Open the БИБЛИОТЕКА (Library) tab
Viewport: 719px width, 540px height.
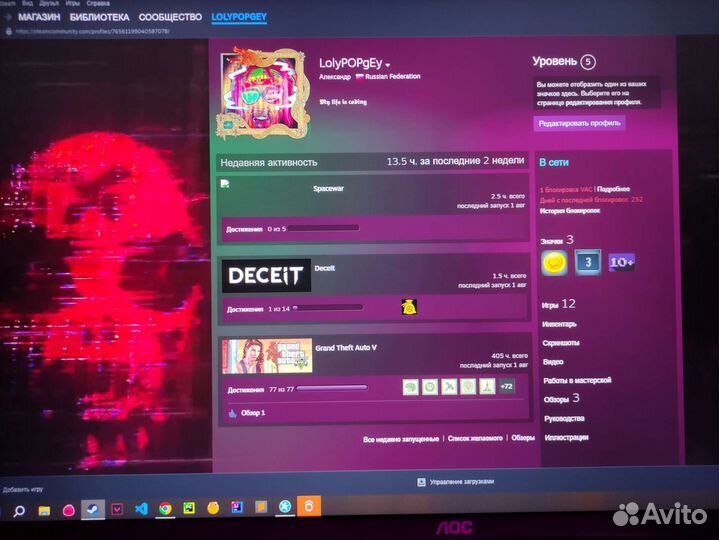tap(100, 17)
